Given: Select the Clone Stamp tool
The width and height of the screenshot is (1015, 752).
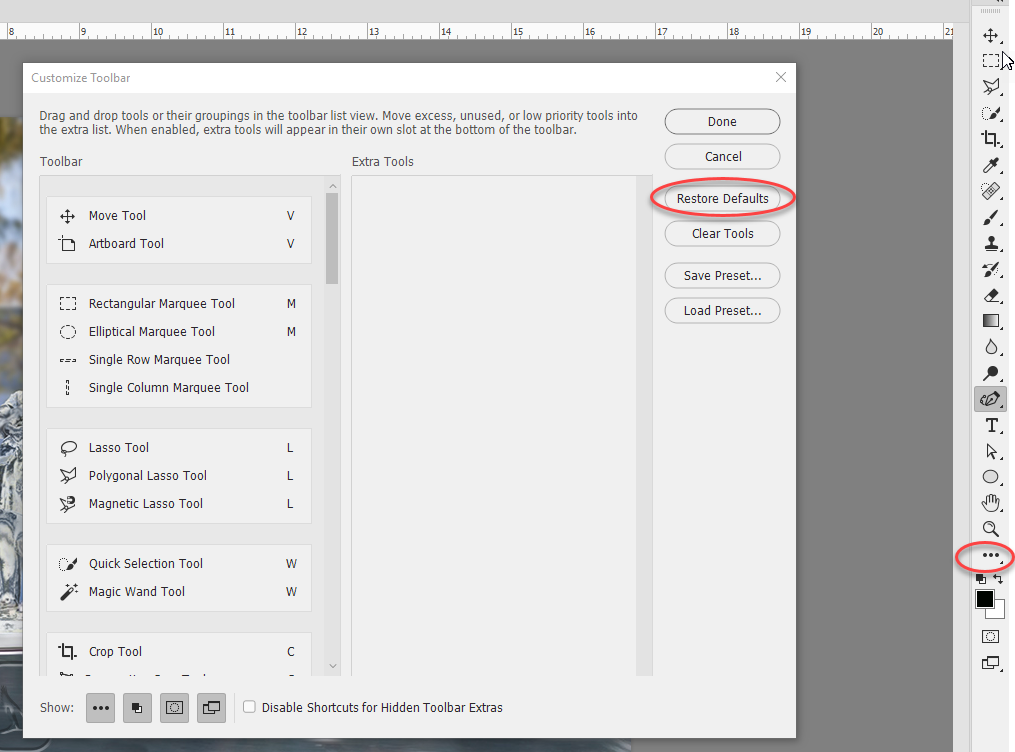Looking at the screenshot, I should tap(990, 243).
